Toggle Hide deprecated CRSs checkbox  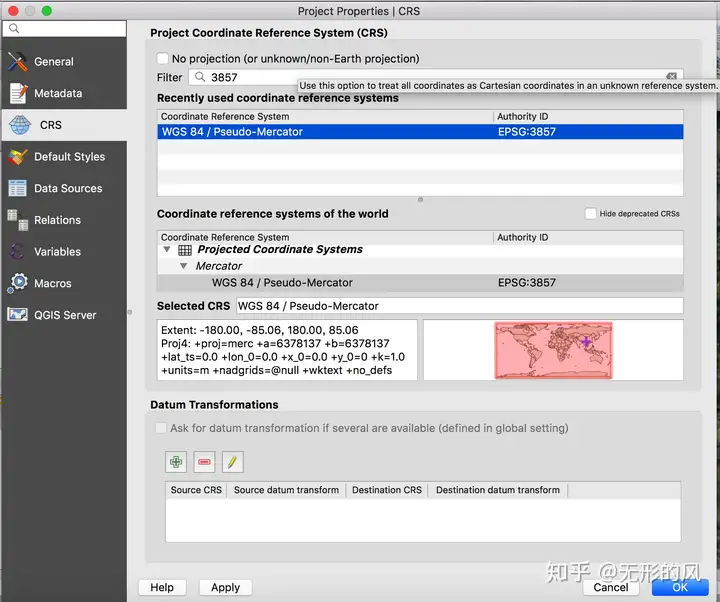591,214
